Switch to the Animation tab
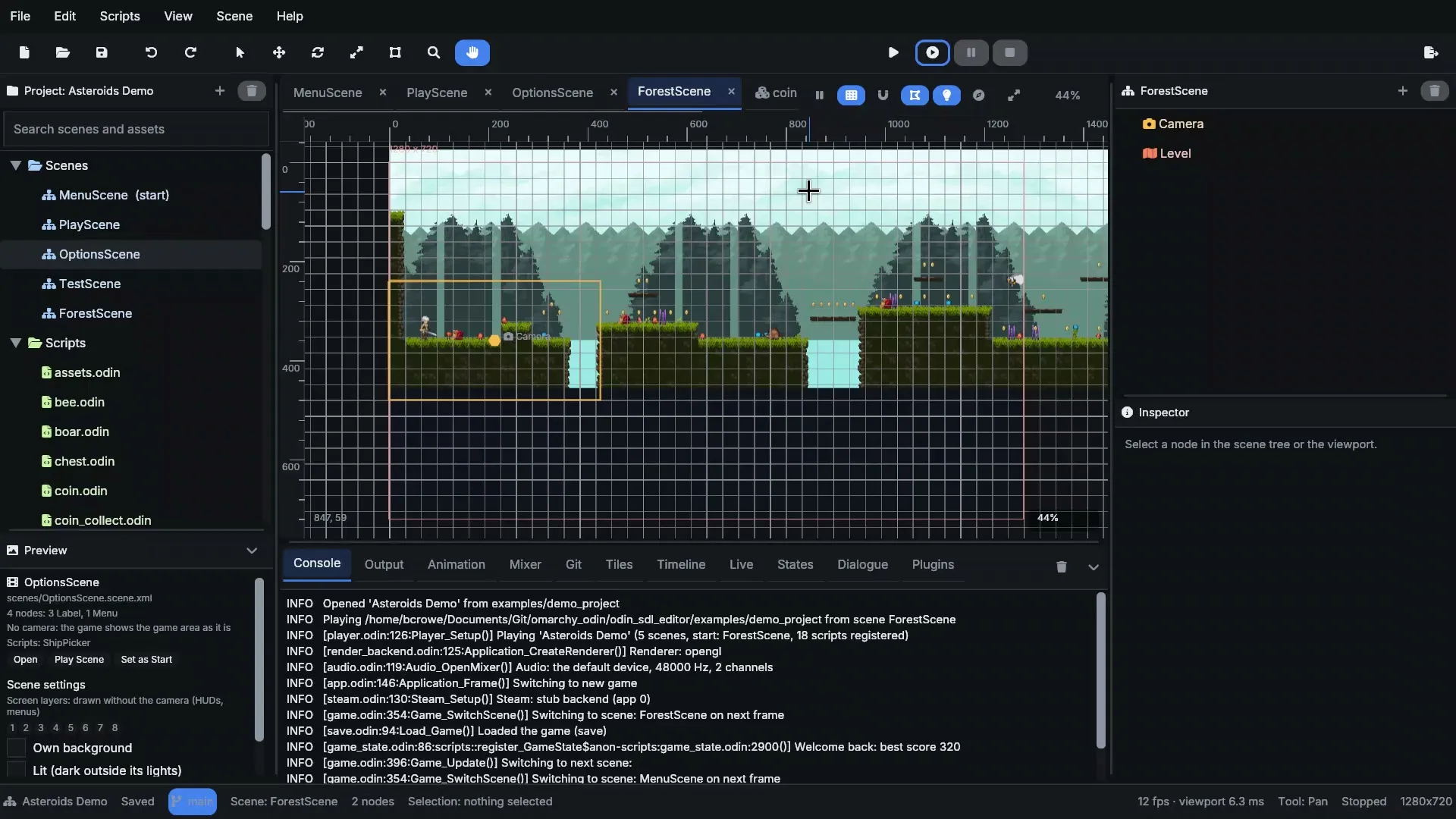1456x819 pixels. [x=456, y=564]
